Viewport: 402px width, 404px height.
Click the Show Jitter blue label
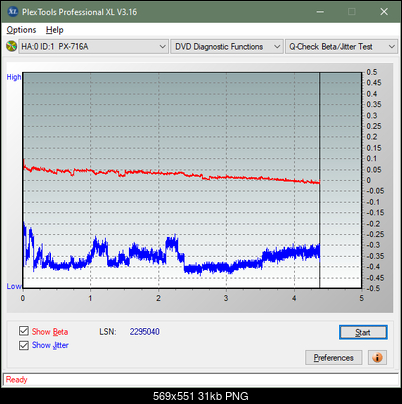tap(50, 345)
